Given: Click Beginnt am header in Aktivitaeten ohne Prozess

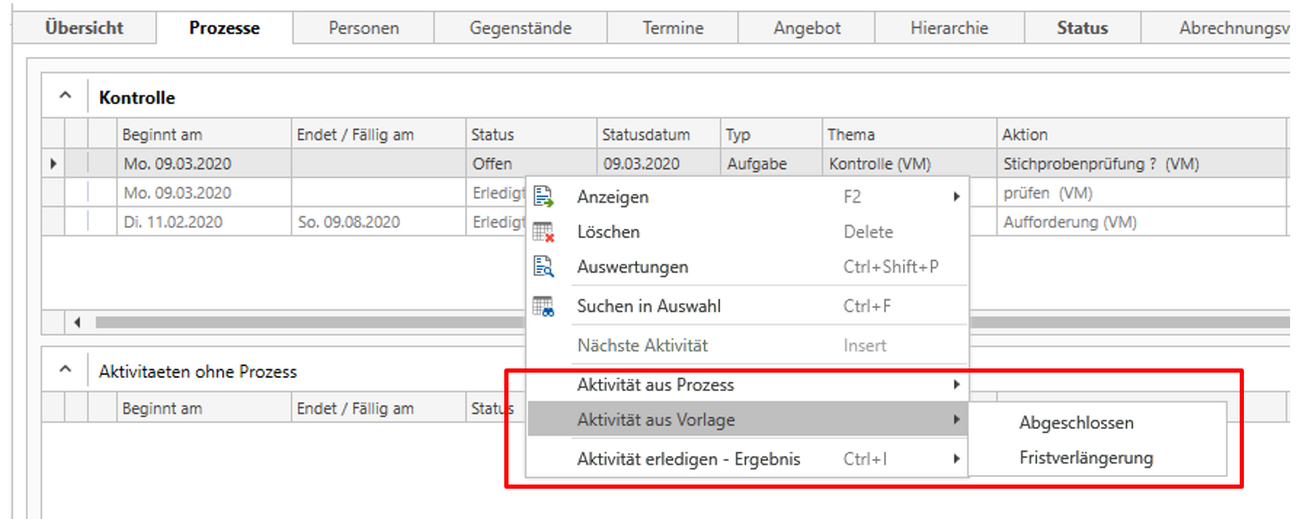Looking at the screenshot, I should pos(204,409).
